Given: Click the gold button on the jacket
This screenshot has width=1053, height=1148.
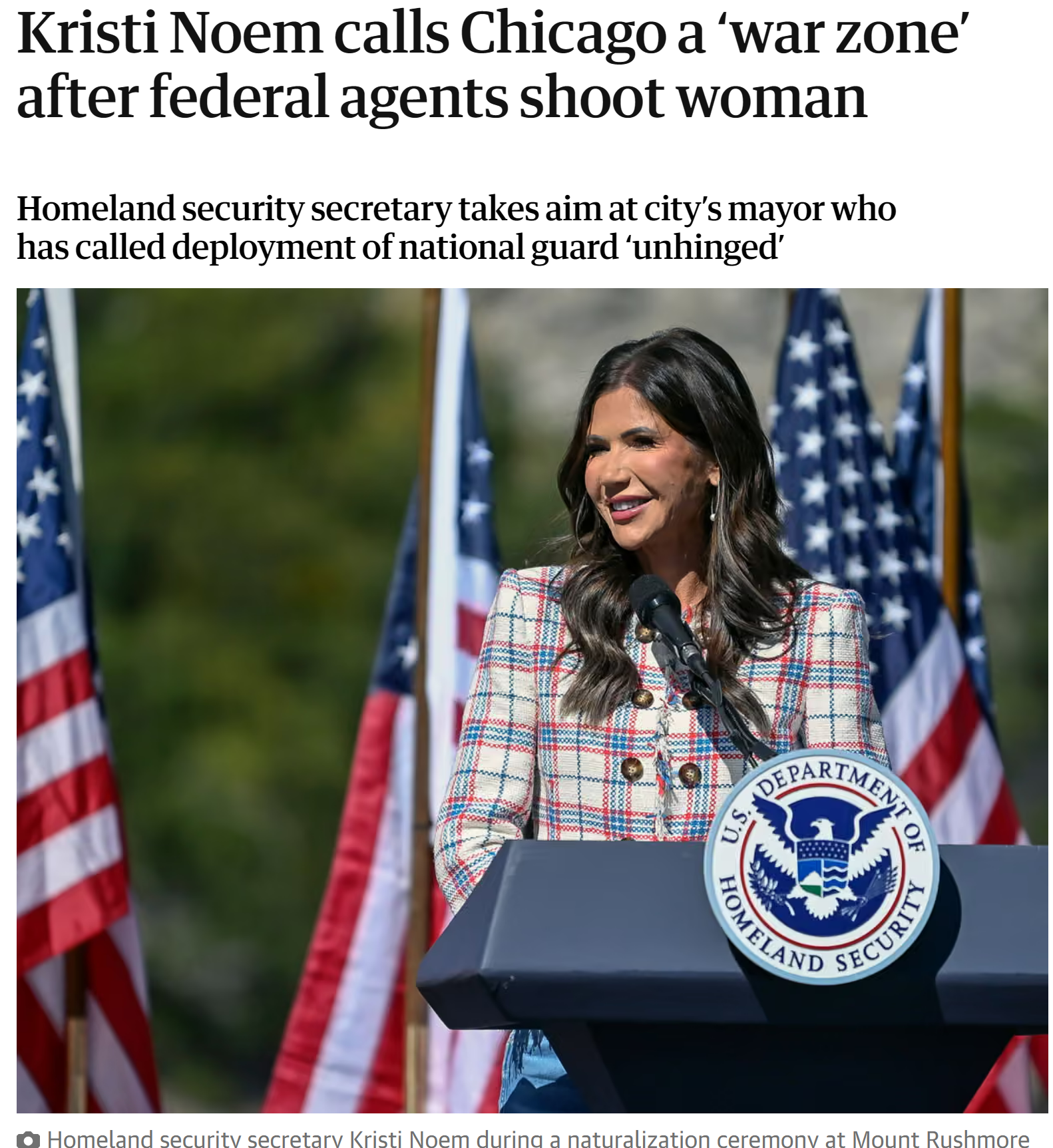Looking at the screenshot, I should point(632,769).
